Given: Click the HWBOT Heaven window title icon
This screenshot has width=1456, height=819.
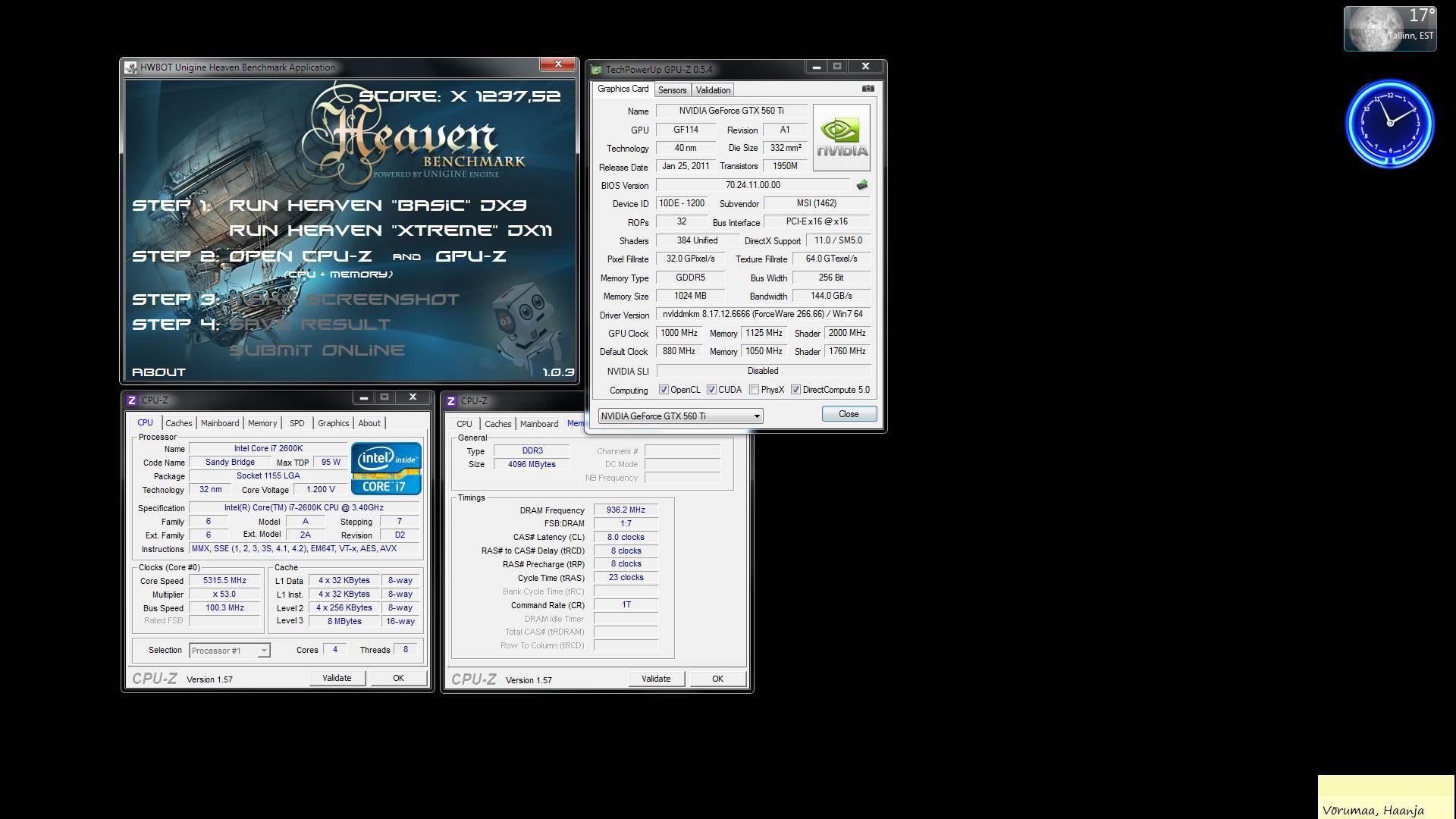Looking at the screenshot, I should 131,67.
